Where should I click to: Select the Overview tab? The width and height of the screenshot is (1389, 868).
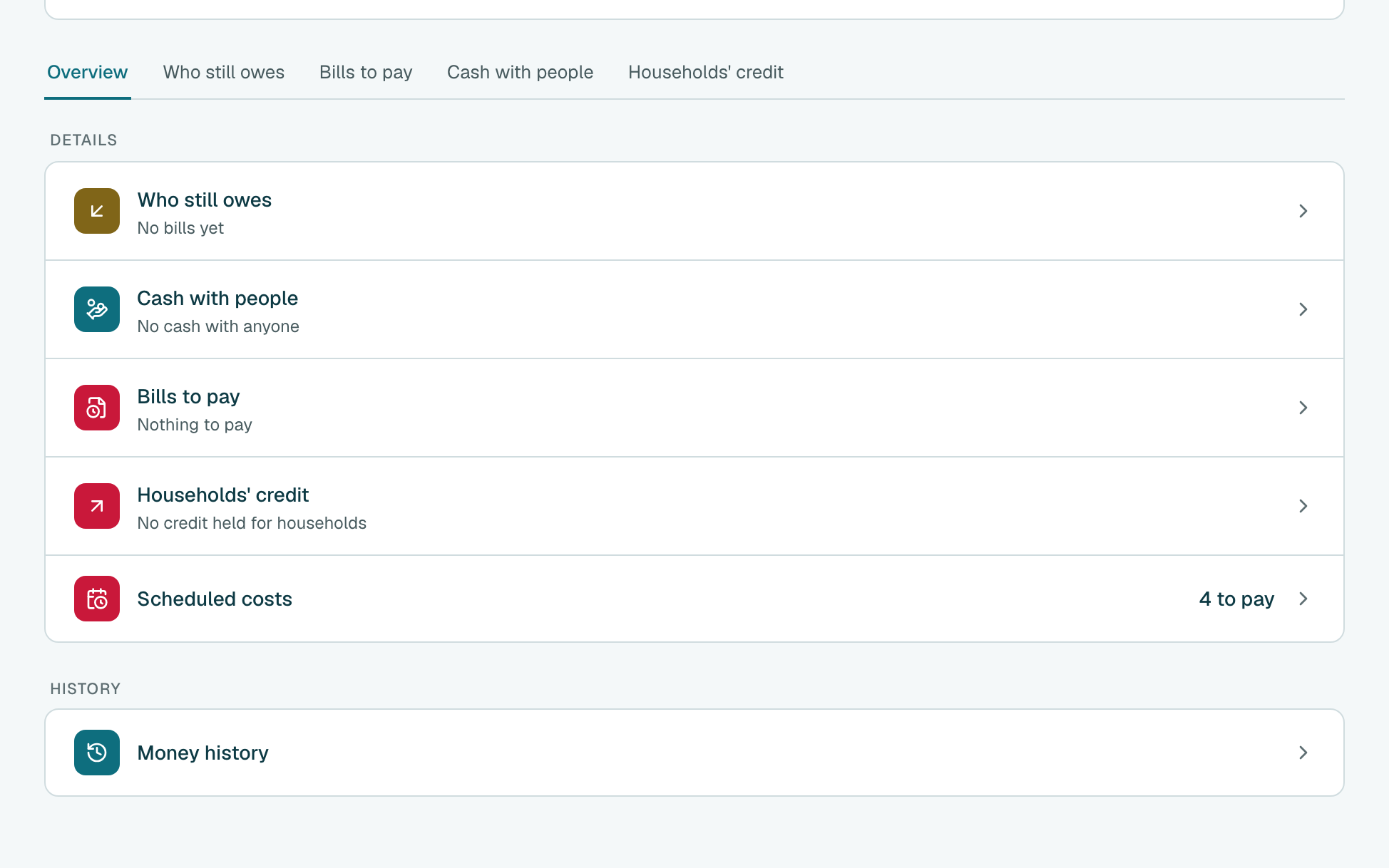pyautogui.click(x=87, y=72)
